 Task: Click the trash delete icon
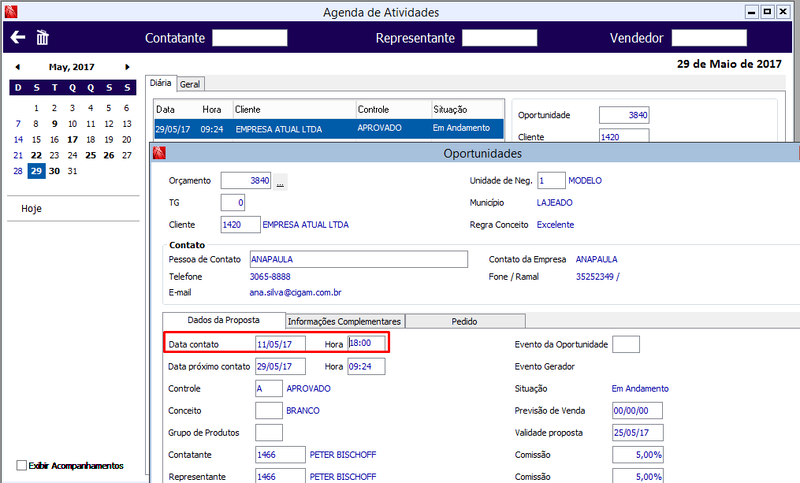click(x=42, y=37)
